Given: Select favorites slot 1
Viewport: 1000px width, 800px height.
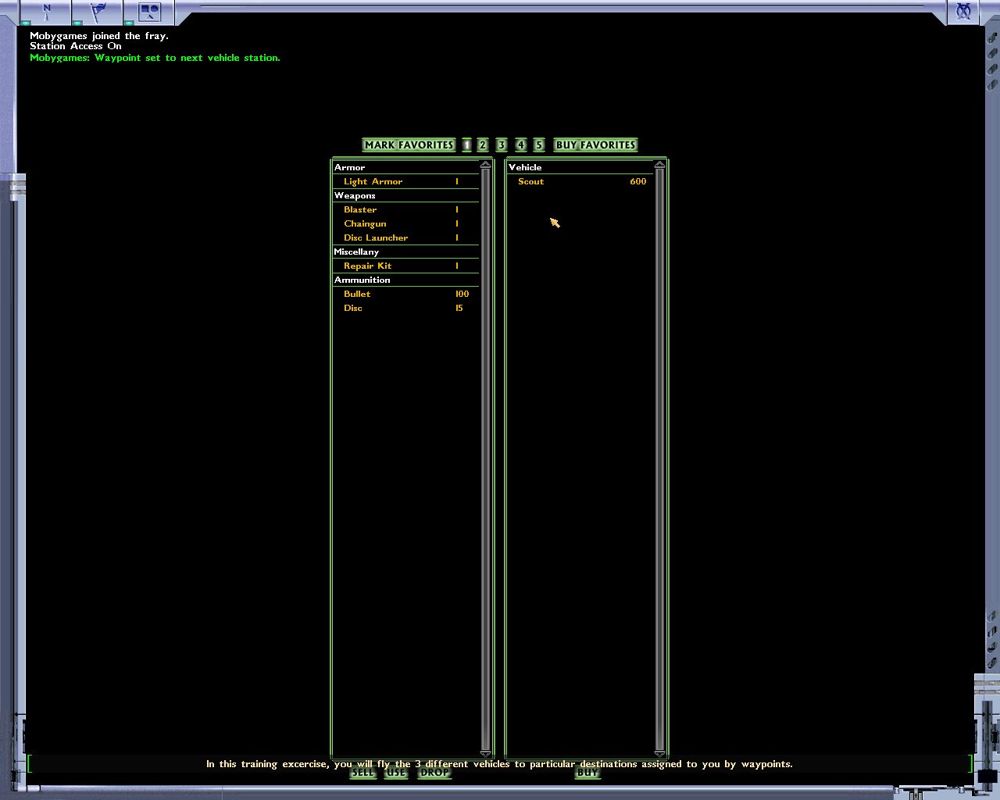Looking at the screenshot, I should [466, 145].
